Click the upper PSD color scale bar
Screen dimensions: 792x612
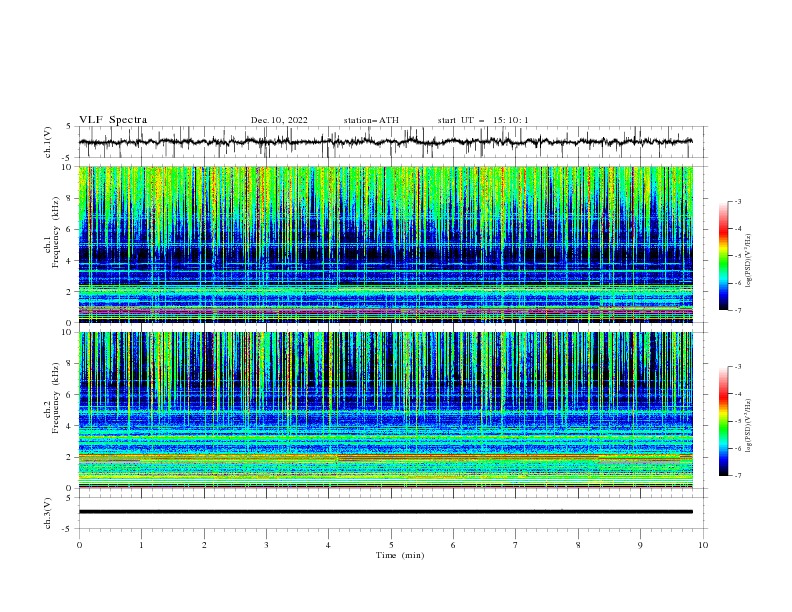(x=723, y=256)
